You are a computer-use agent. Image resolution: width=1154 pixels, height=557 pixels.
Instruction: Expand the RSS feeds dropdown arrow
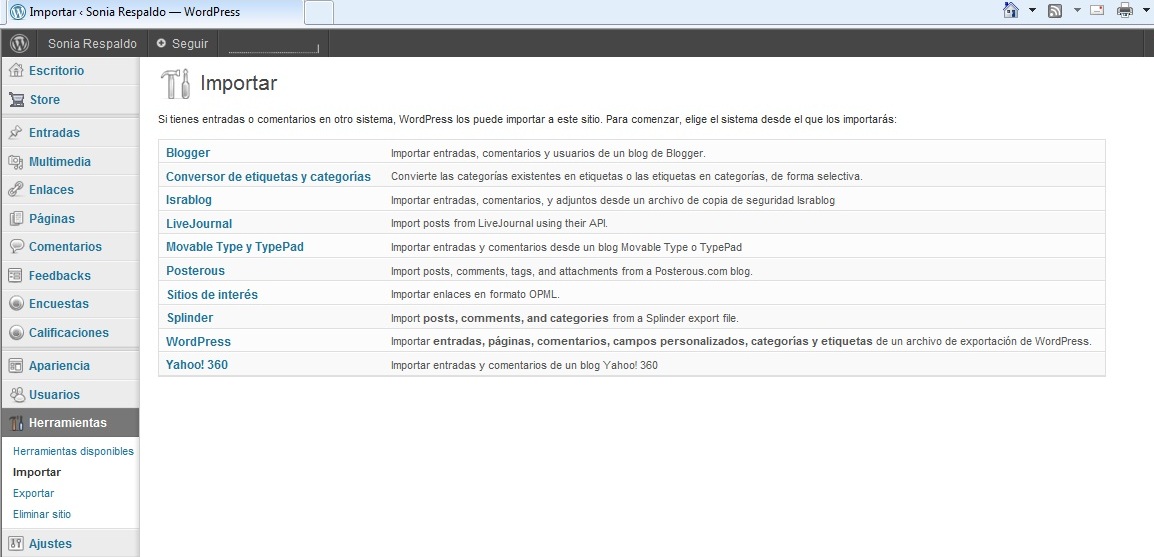point(1077,11)
